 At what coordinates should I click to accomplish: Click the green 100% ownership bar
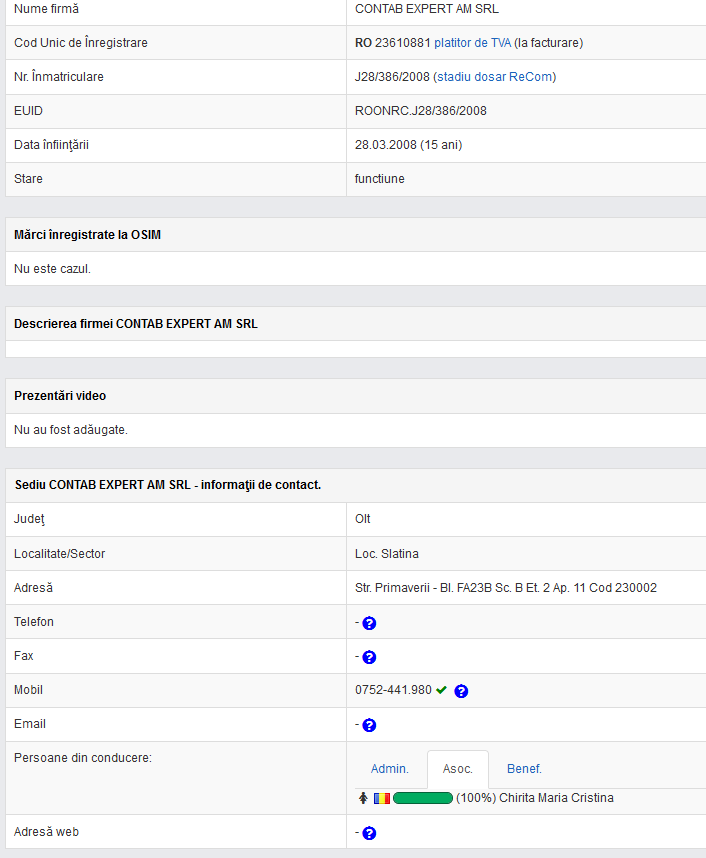(423, 798)
